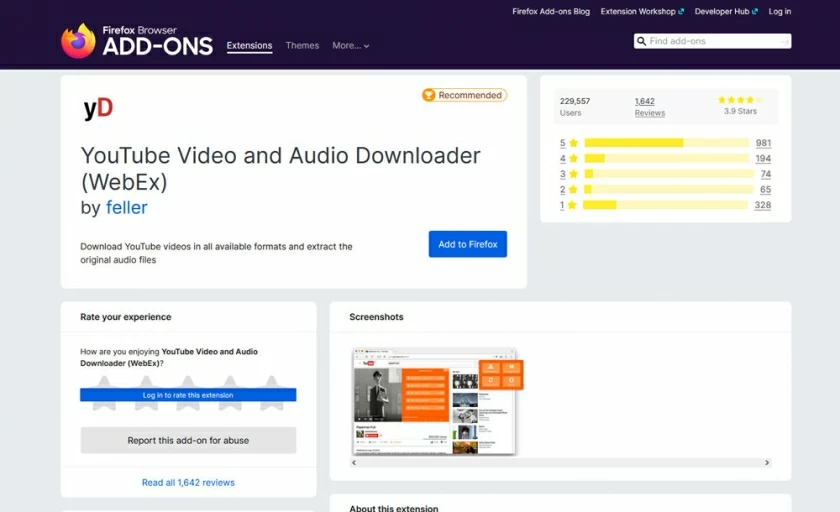Image resolution: width=840 pixels, height=512 pixels.
Task: Click the Rate your experience heading
Action: [126, 317]
